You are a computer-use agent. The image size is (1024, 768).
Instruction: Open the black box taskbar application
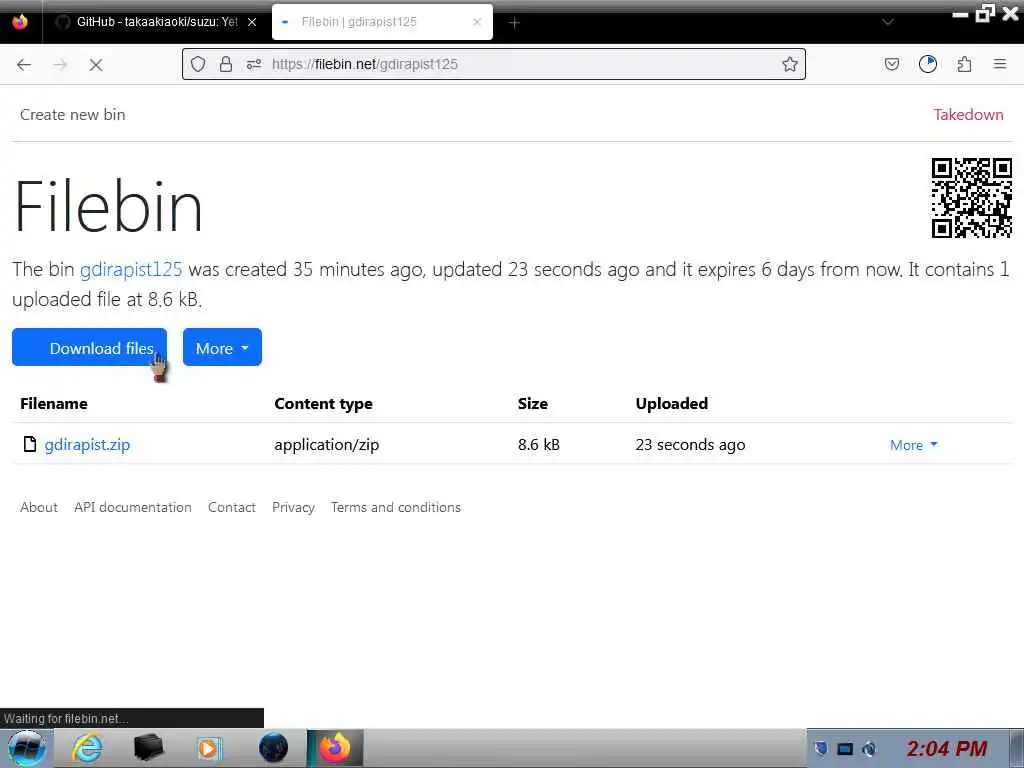click(x=148, y=748)
